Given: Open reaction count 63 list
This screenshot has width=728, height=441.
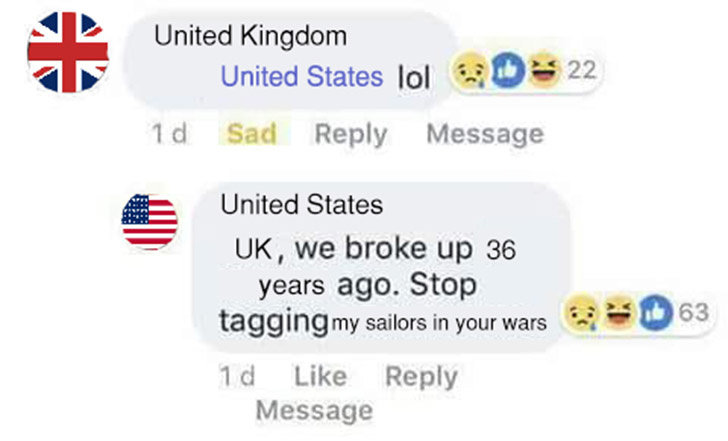Looking at the screenshot, I should pyautogui.click(x=694, y=312).
